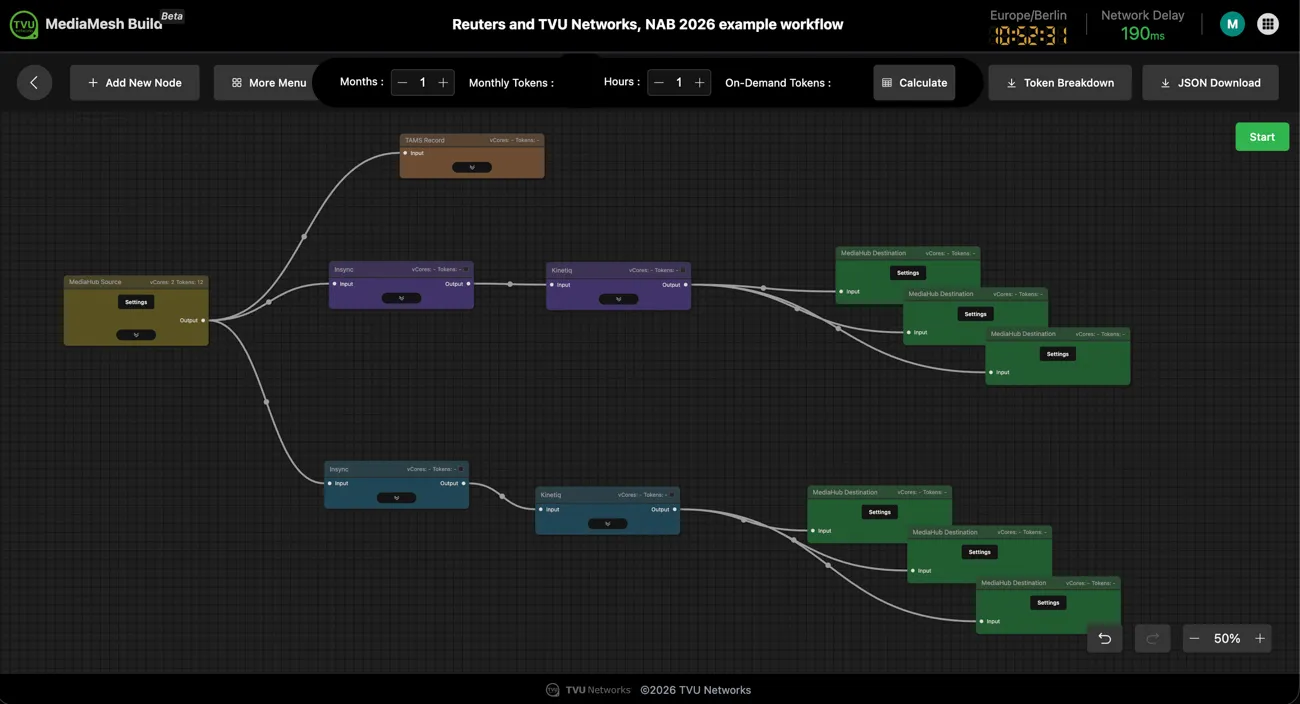
Task: Click the undo arrow icon
Action: point(1104,639)
